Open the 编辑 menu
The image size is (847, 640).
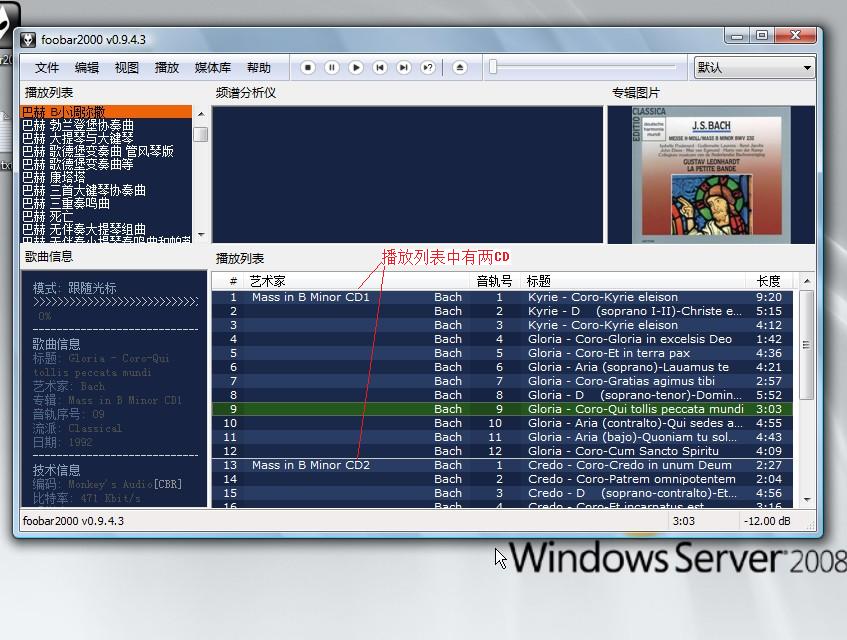click(86, 68)
